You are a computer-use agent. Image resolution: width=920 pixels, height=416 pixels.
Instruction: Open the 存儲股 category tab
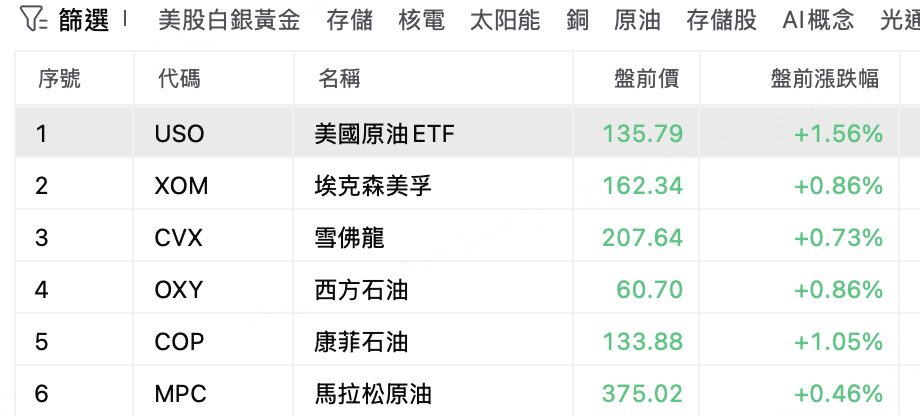[x=721, y=21]
